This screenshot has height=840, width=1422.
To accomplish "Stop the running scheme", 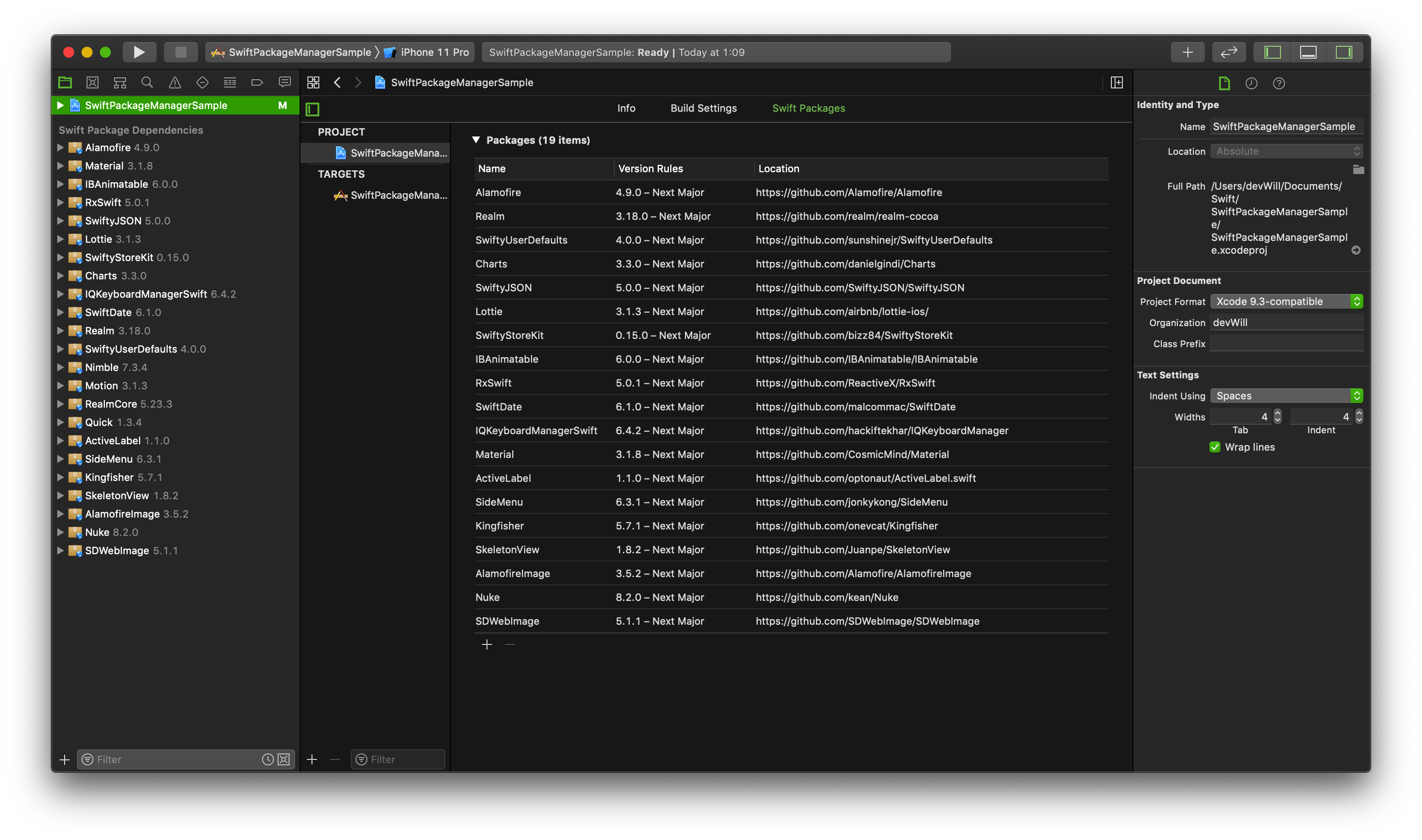I will (x=180, y=52).
